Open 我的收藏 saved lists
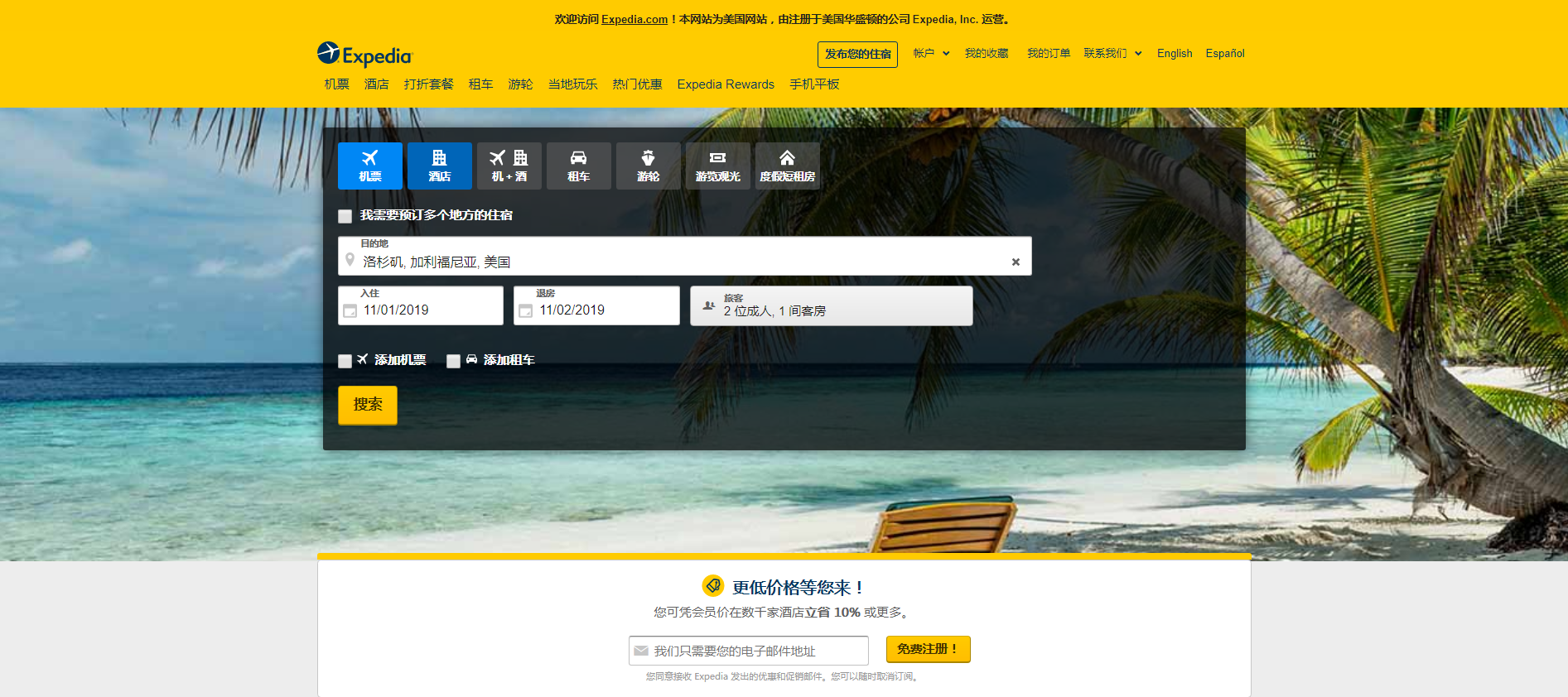This screenshot has width=1568, height=697. (987, 53)
